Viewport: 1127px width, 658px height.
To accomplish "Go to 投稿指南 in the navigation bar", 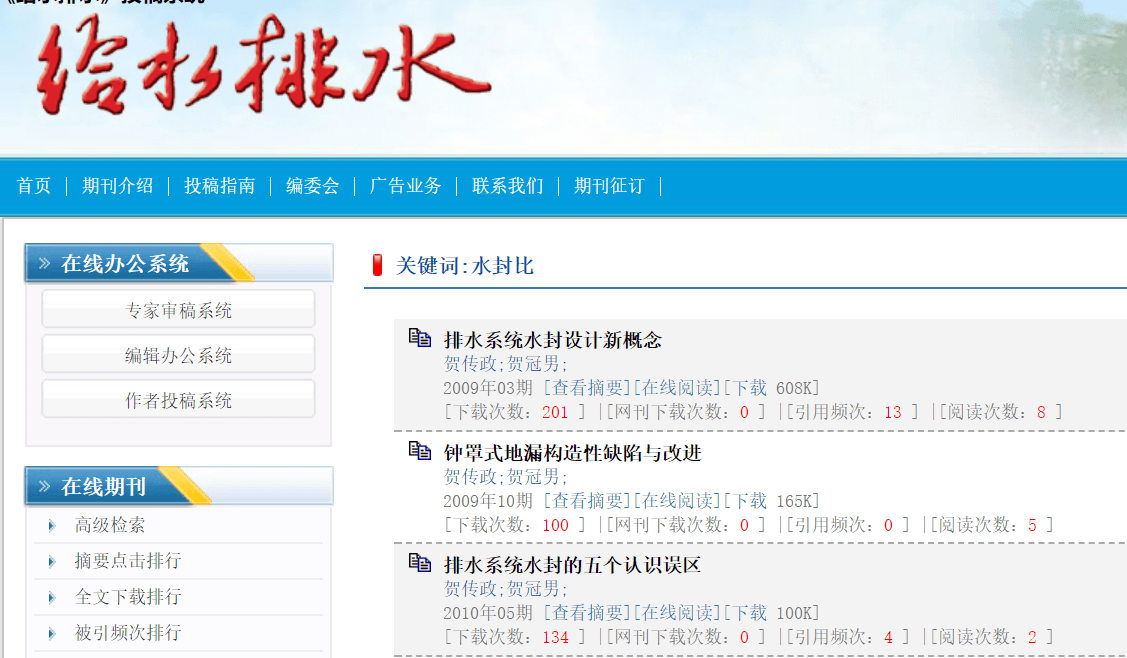I will 219,186.
